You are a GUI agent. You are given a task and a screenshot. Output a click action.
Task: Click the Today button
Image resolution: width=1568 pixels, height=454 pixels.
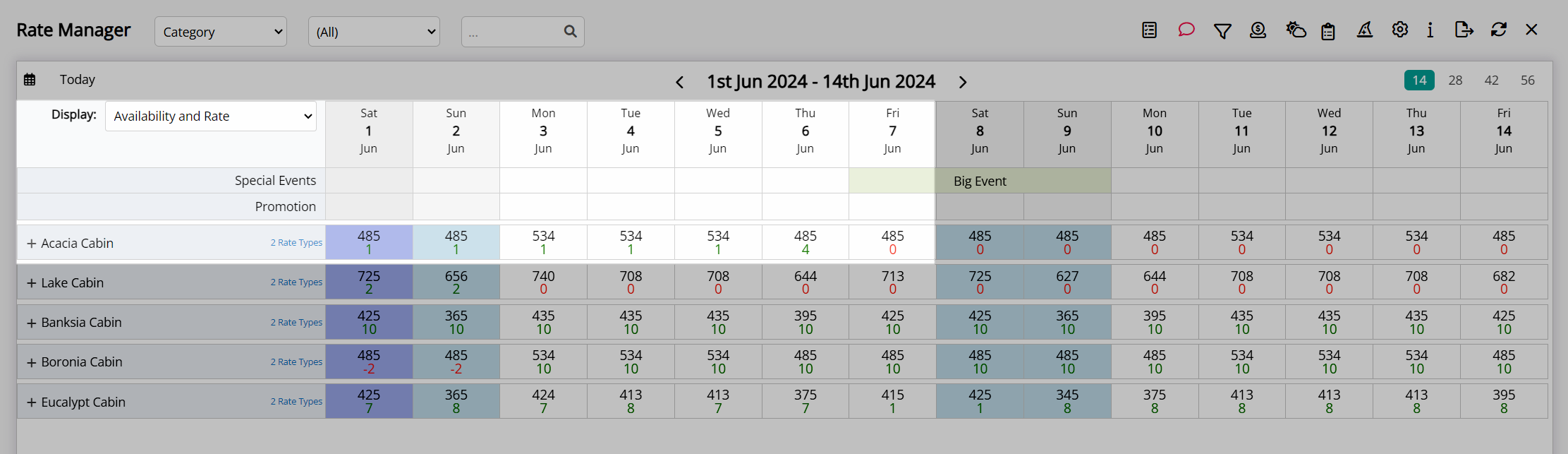point(78,80)
